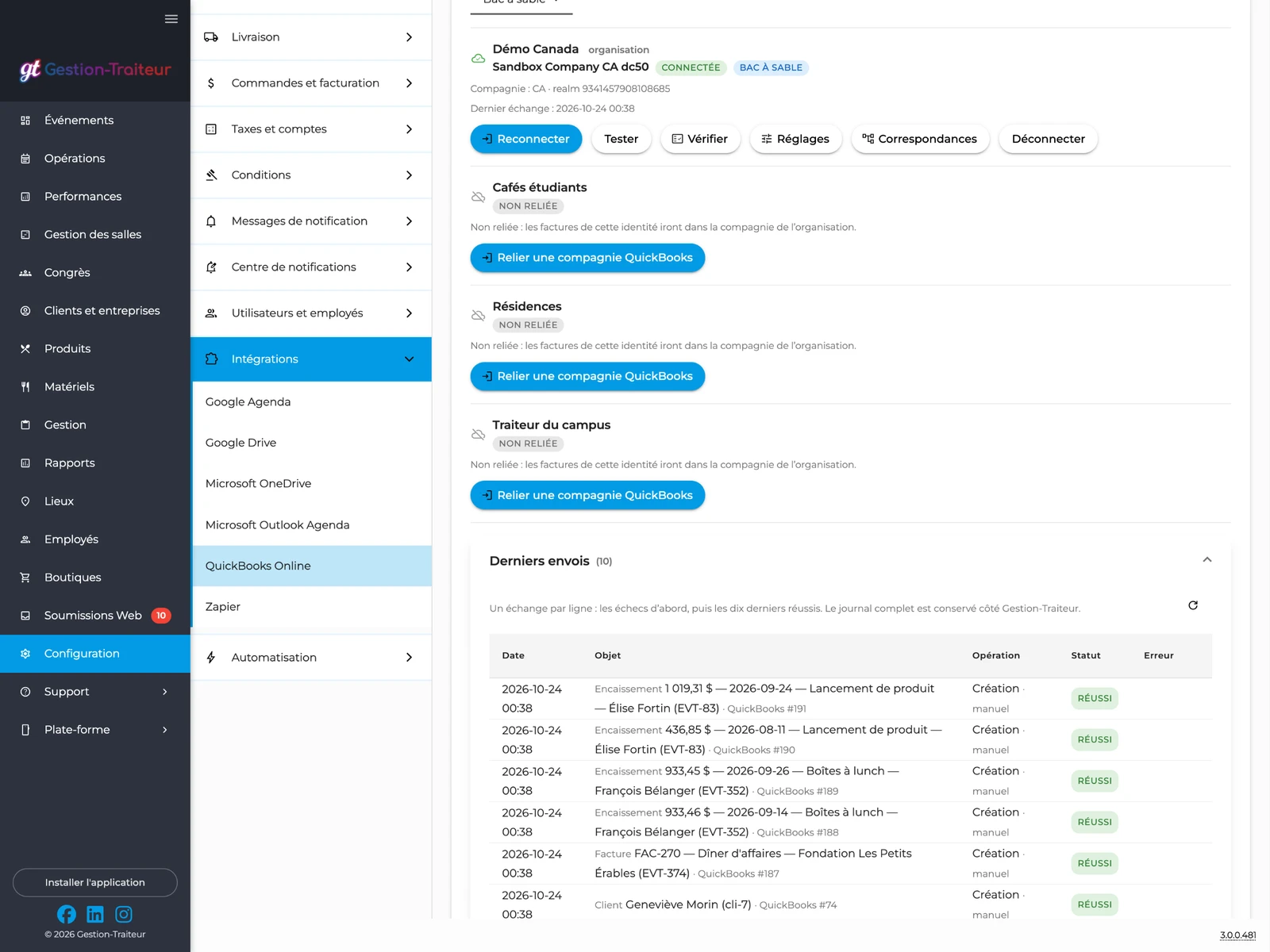
Task: Click the Lieux pin icon
Action: pos(25,501)
